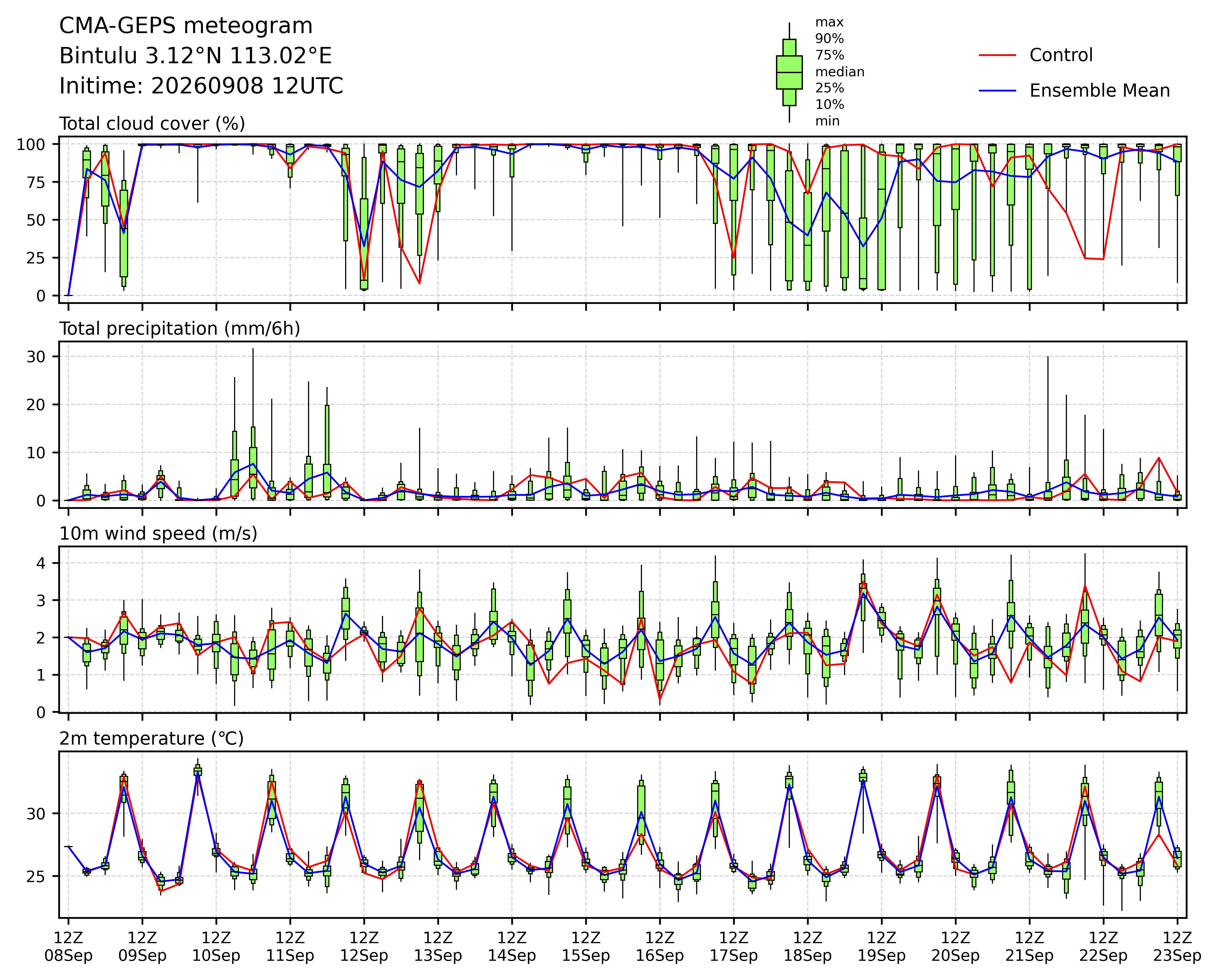Click the boxplot legend icon
Viewport: 1218px width, 980px height.
pyautogui.click(x=789, y=72)
